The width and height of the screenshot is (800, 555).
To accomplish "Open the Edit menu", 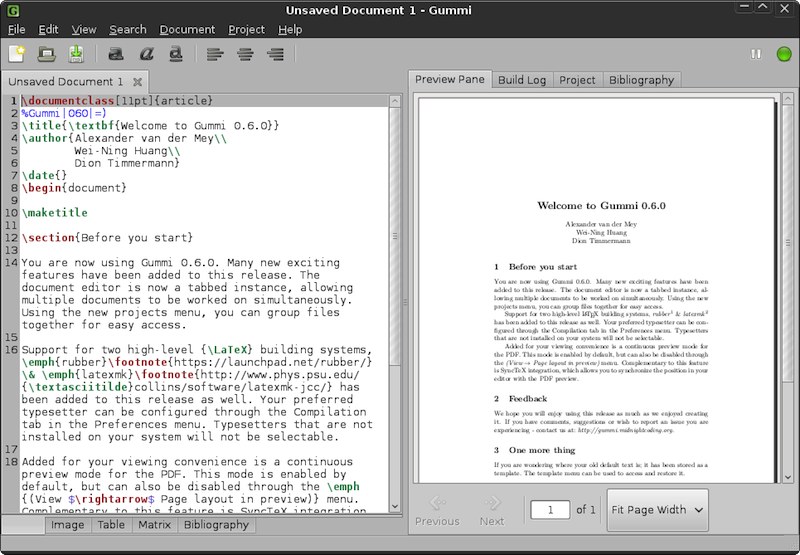I will 48,30.
